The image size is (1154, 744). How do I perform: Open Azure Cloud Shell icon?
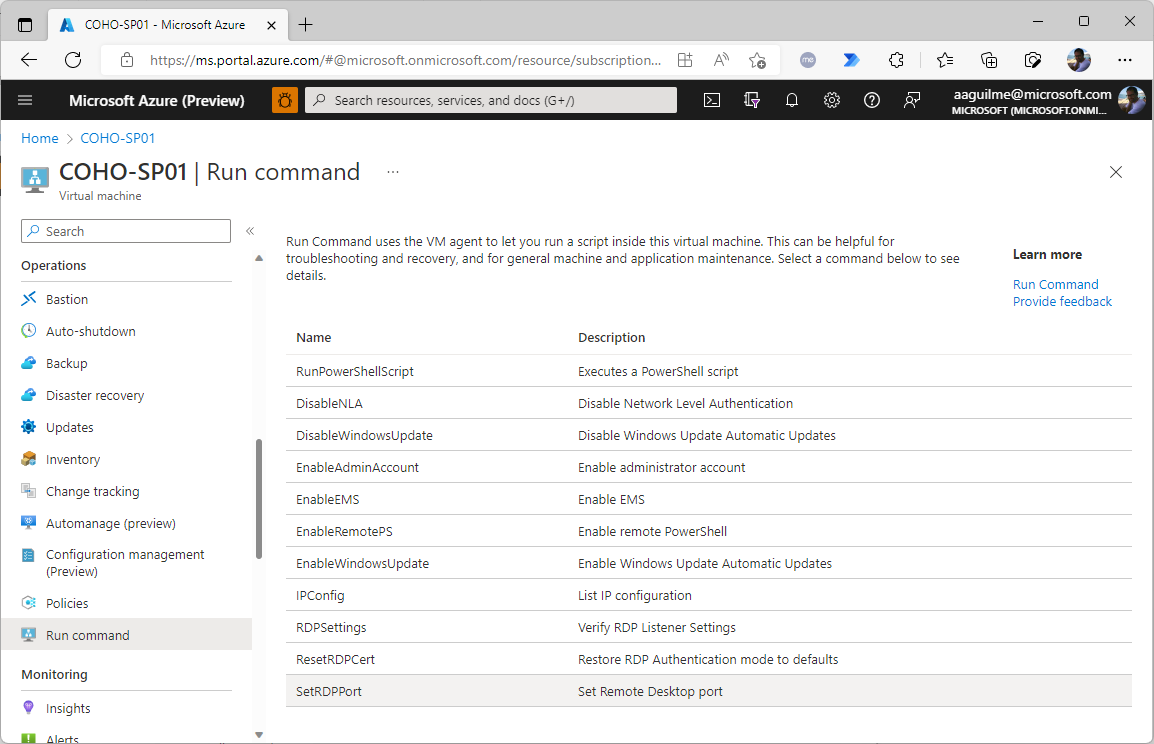point(712,100)
